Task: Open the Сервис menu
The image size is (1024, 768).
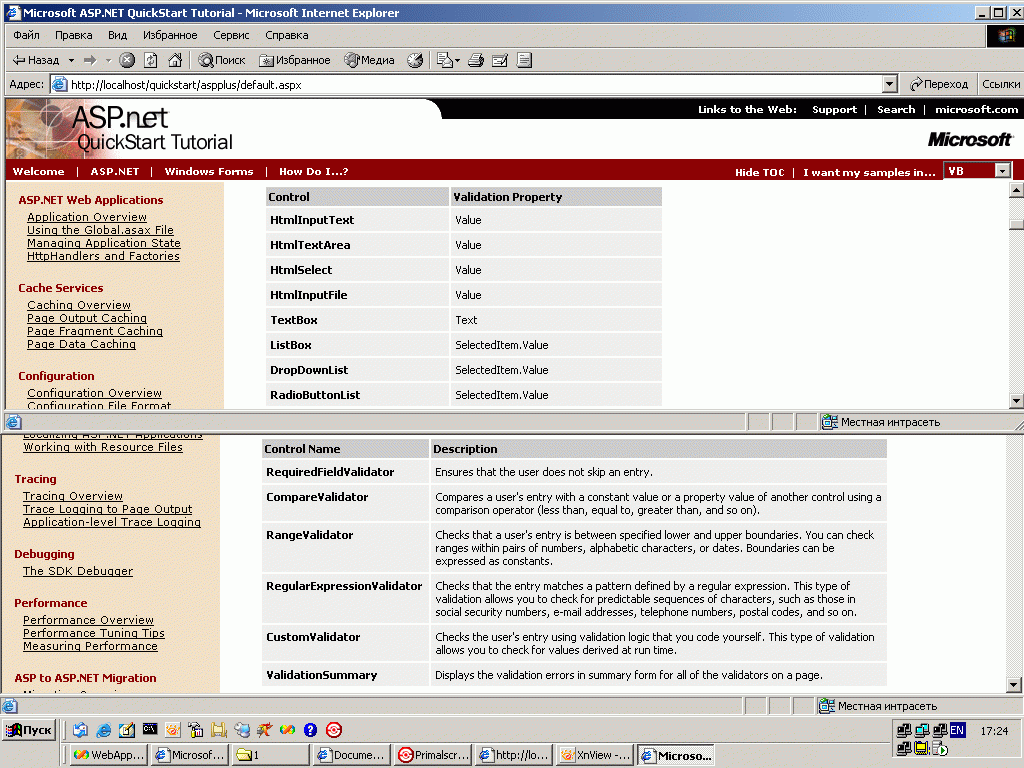Action: point(231,35)
